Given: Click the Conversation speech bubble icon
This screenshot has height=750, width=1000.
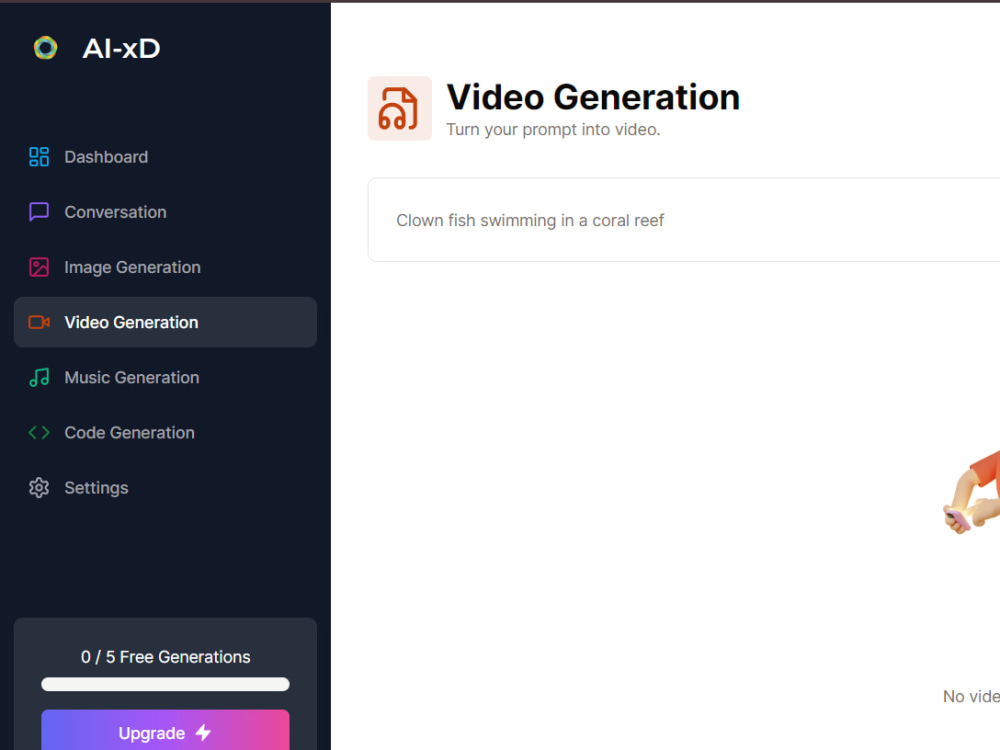Looking at the screenshot, I should 39,212.
